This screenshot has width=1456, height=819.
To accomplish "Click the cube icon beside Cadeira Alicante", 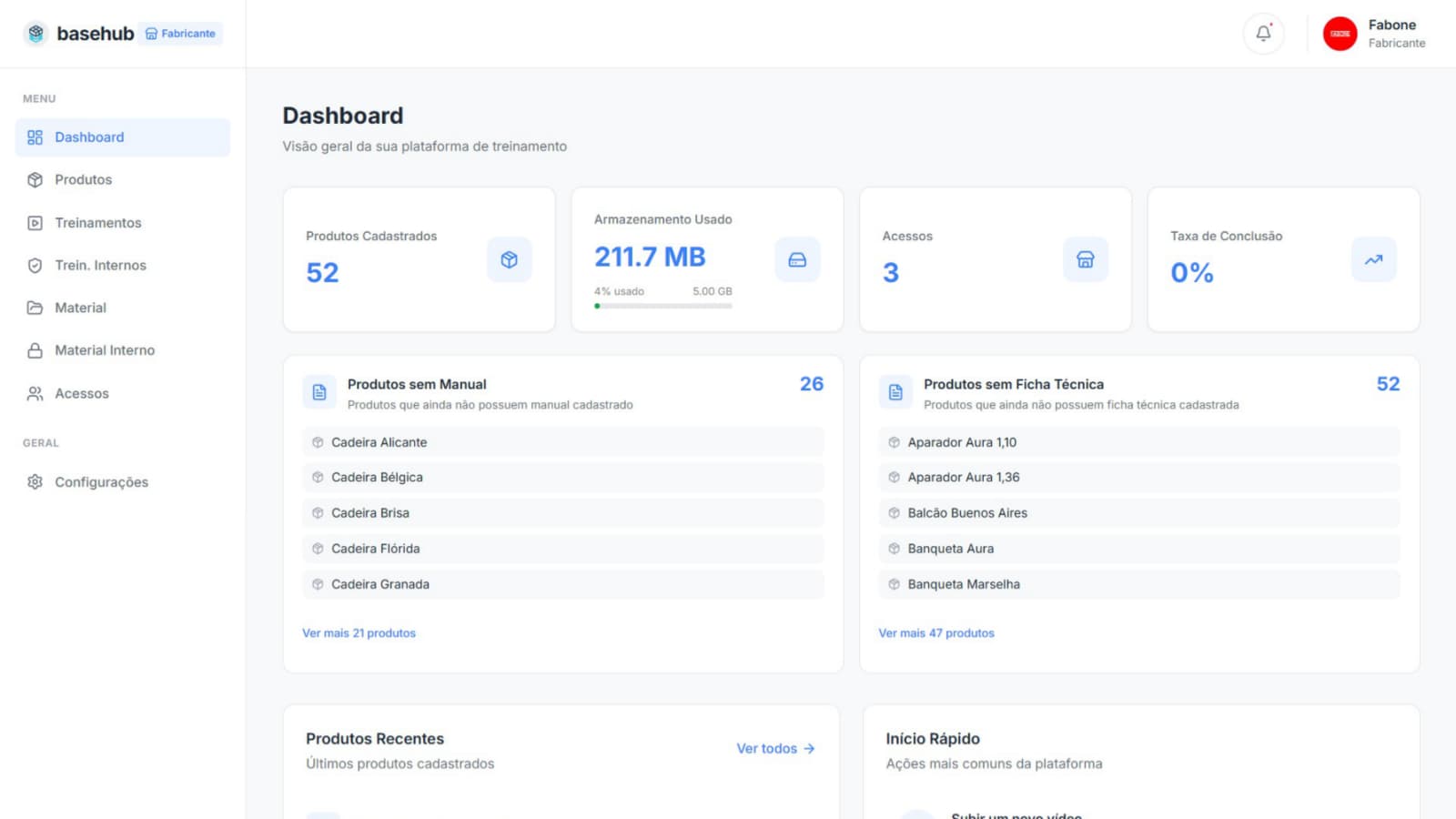I will pos(318,442).
